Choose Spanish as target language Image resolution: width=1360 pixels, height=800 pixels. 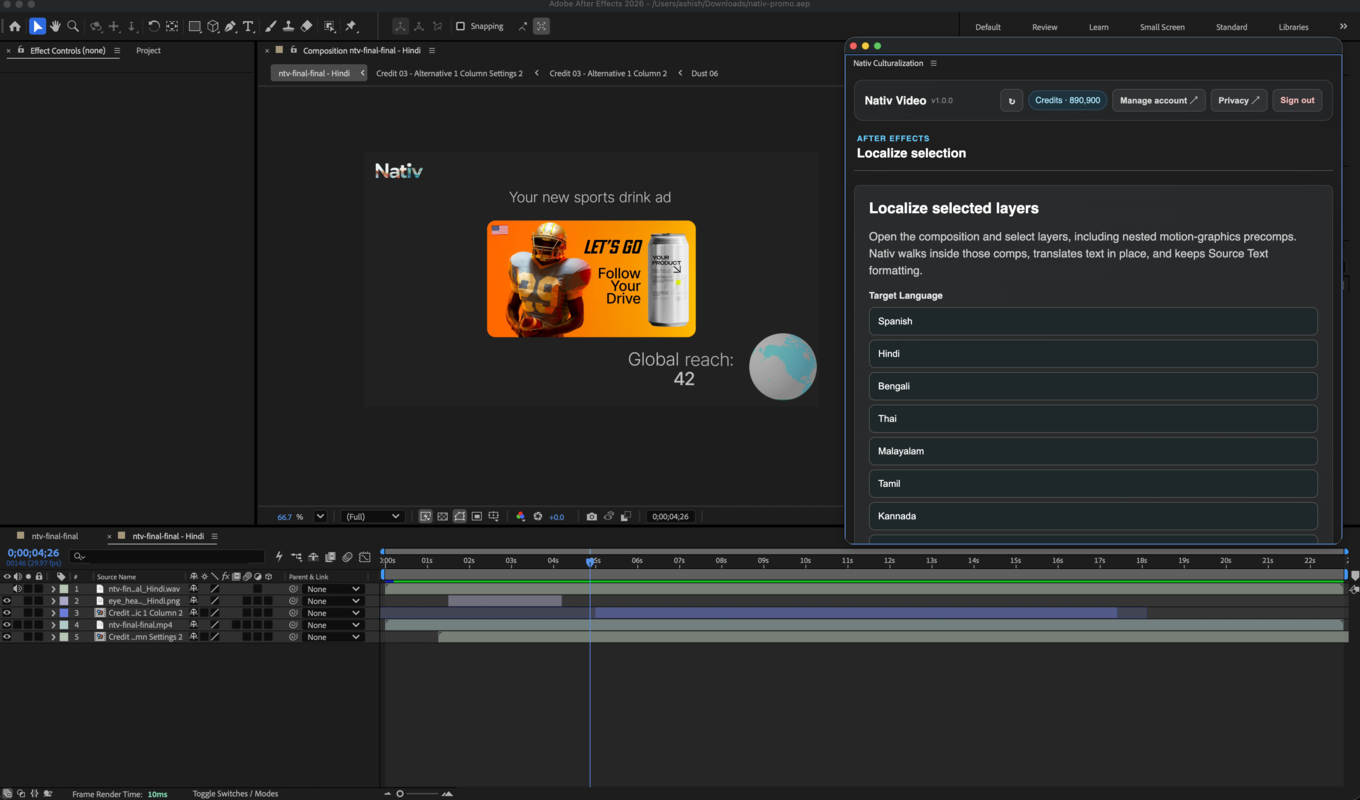[1093, 321]
